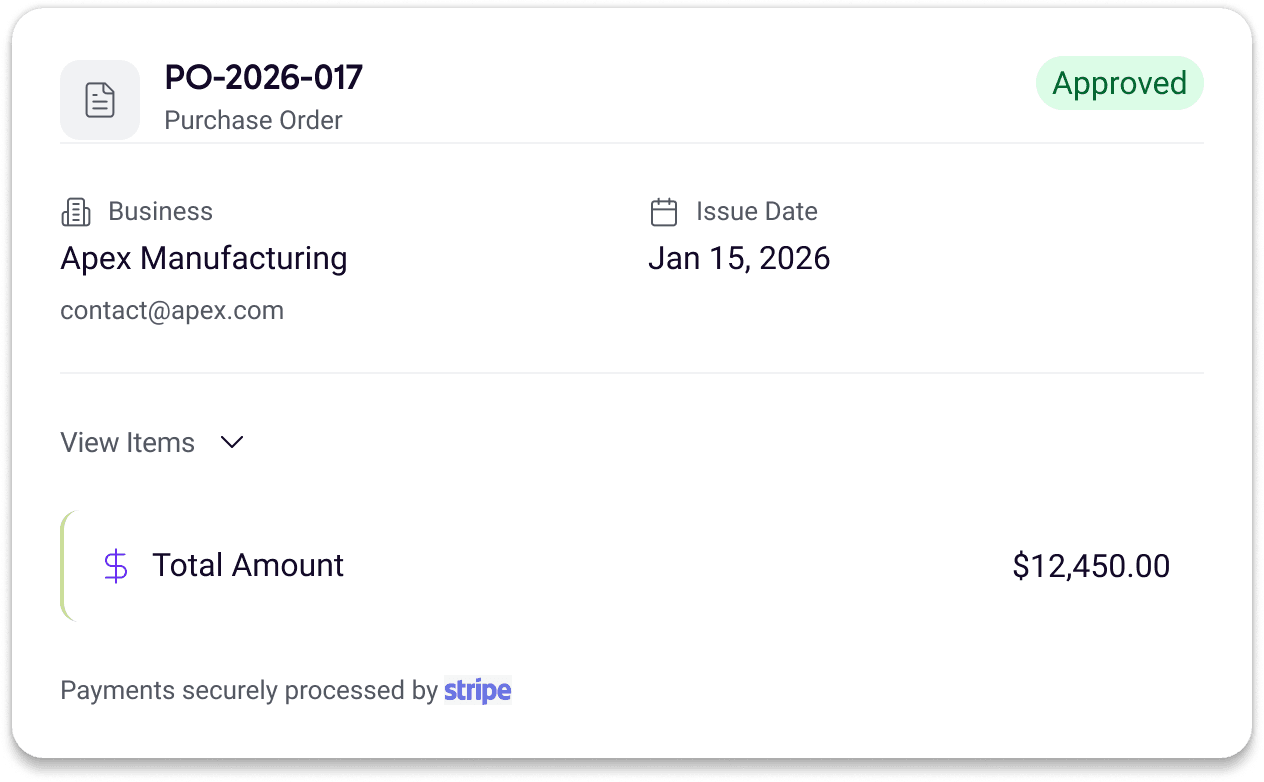This screenshot has width=1264, height=782.
Task: Click the purple dollar sign icon
Action: coord(116,566)
